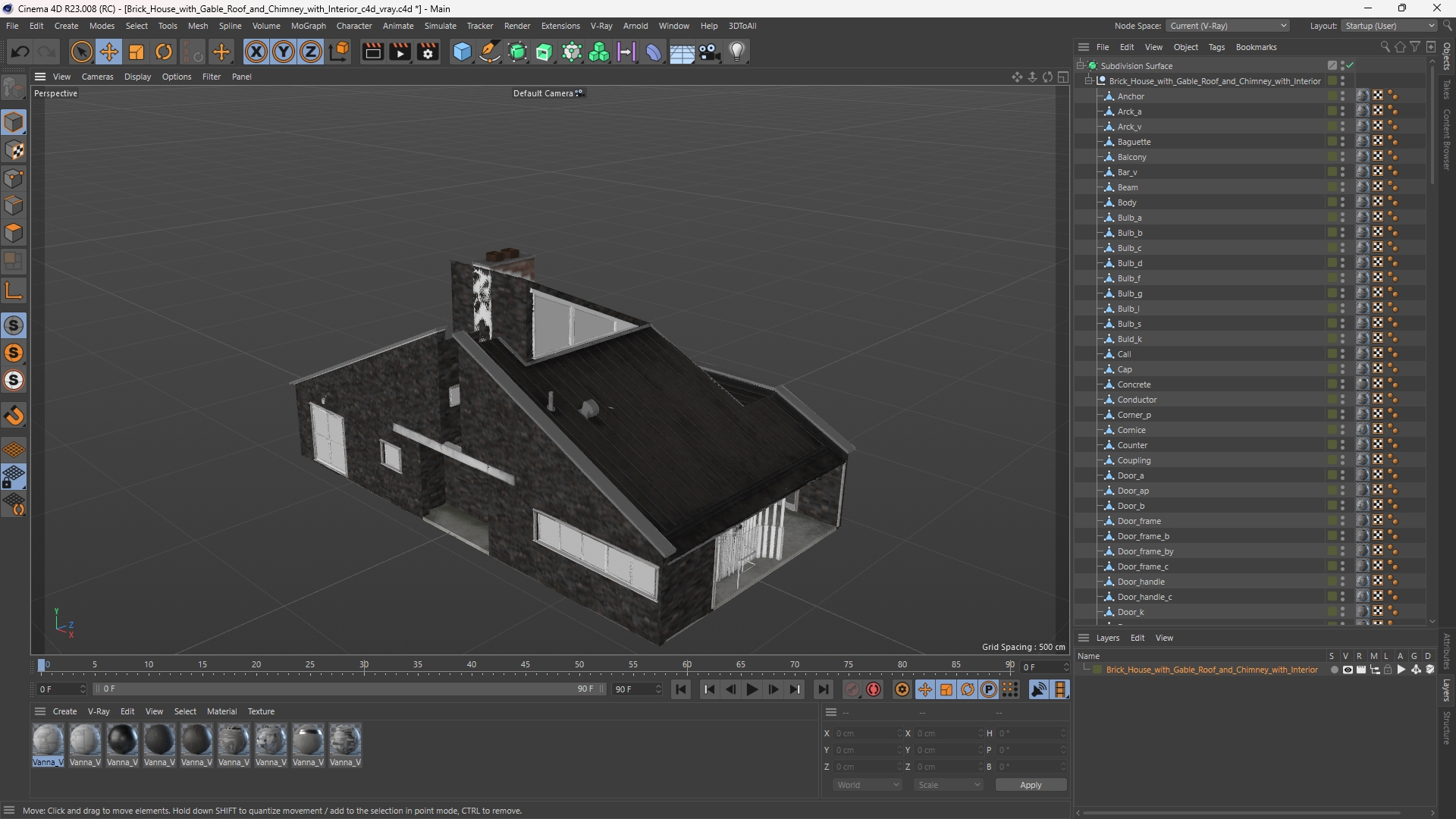Toggle visibility dot for Anchor object

click(1342, 94)
